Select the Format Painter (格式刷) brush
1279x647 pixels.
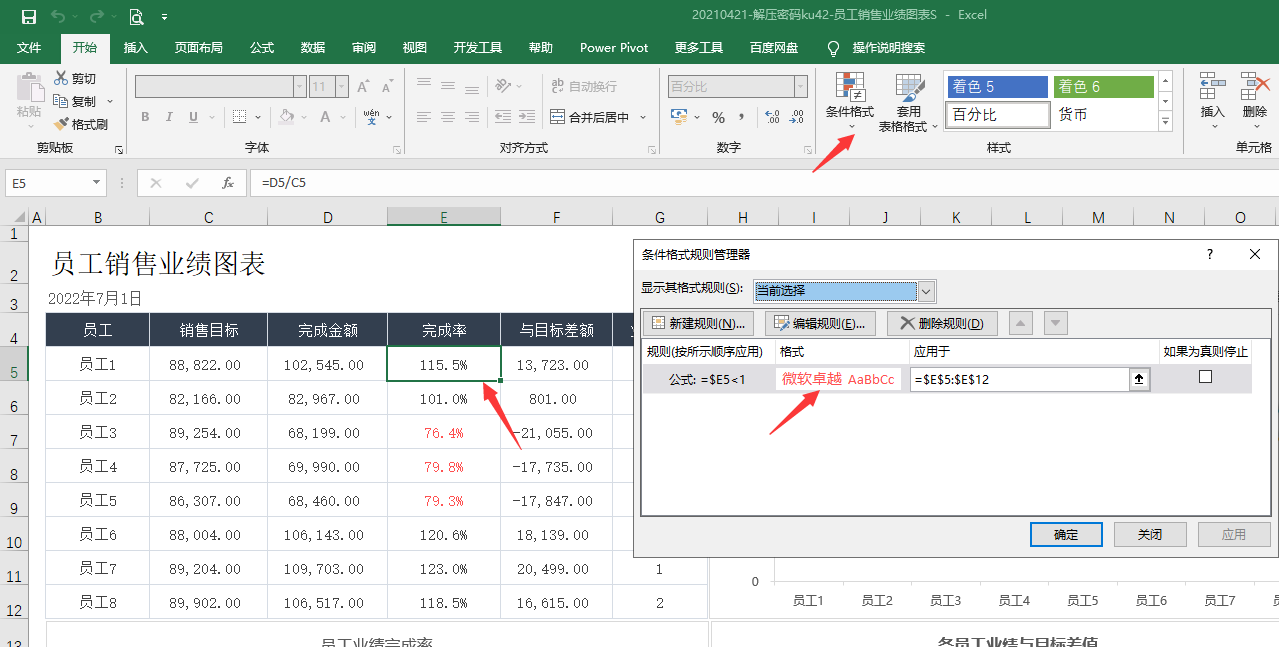tap(61, 124)
